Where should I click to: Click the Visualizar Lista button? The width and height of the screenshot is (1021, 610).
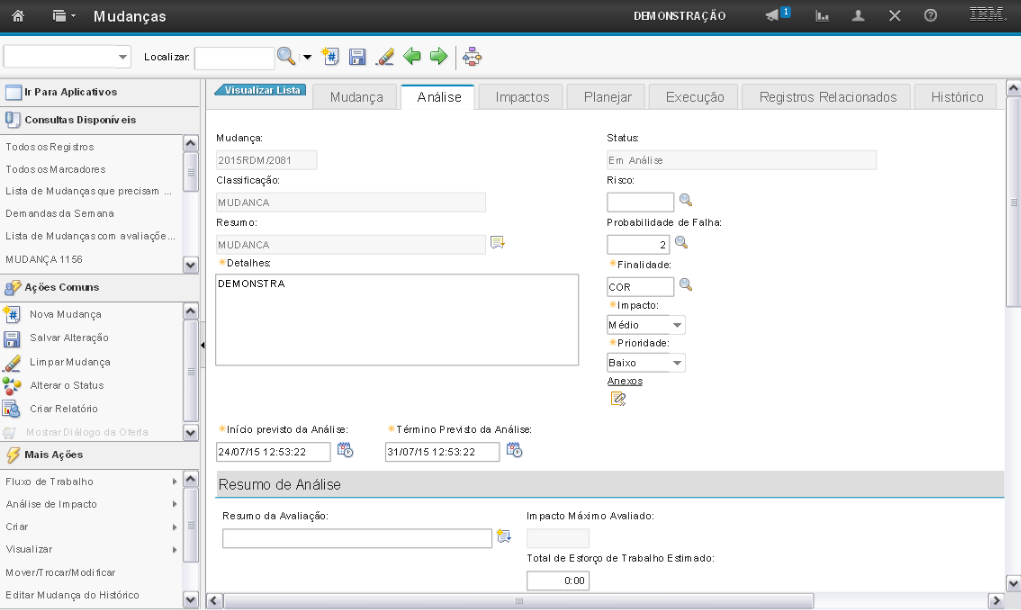260,90
